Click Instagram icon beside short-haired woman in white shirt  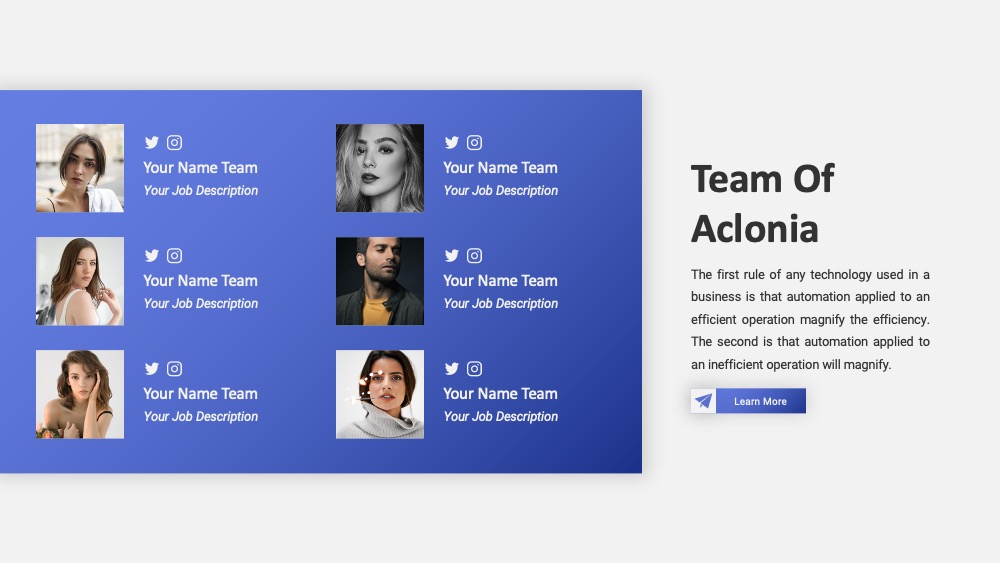pyautogui.click(x=174, y=142)
